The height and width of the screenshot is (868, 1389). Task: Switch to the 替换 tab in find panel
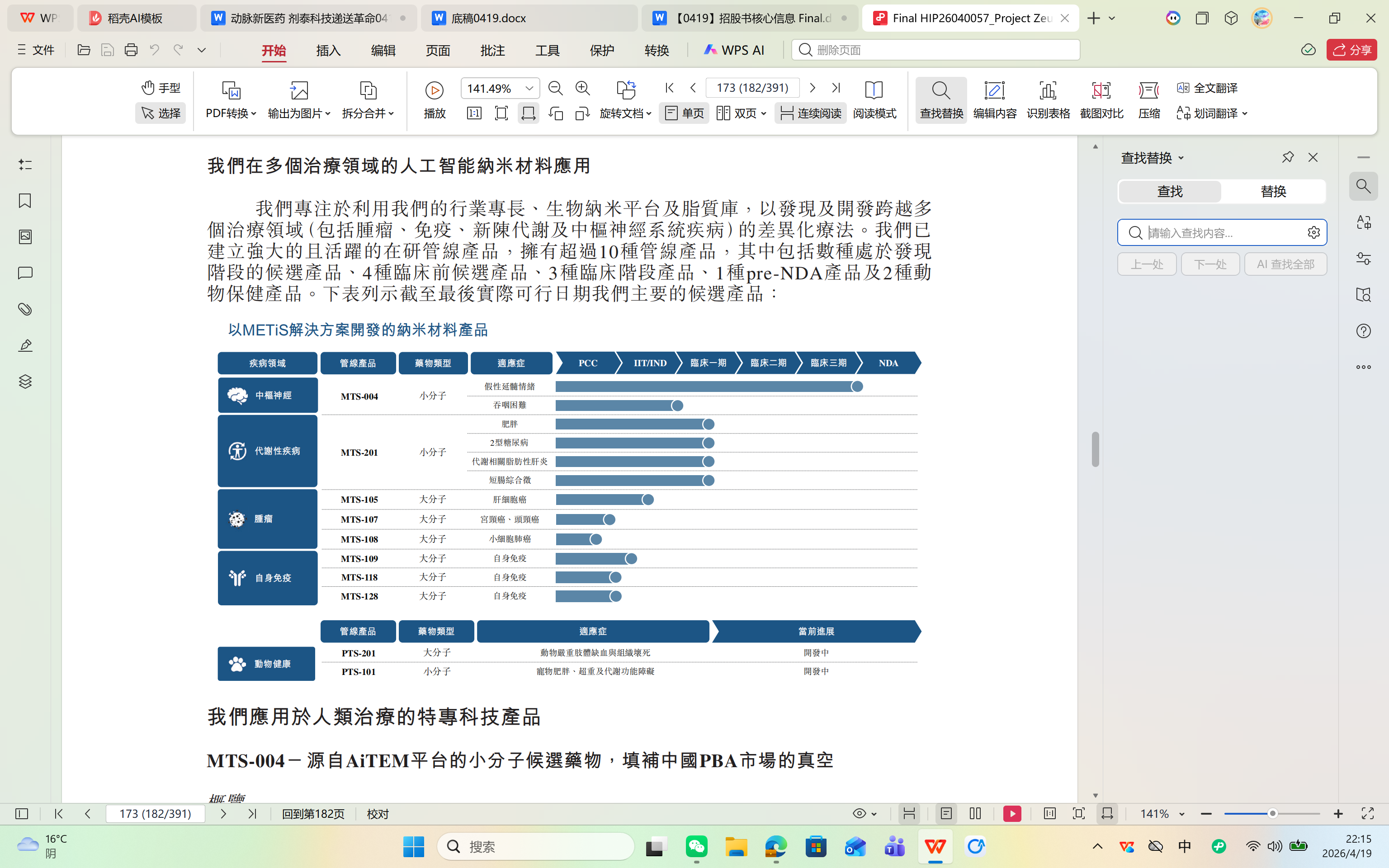coord(1274,191)
